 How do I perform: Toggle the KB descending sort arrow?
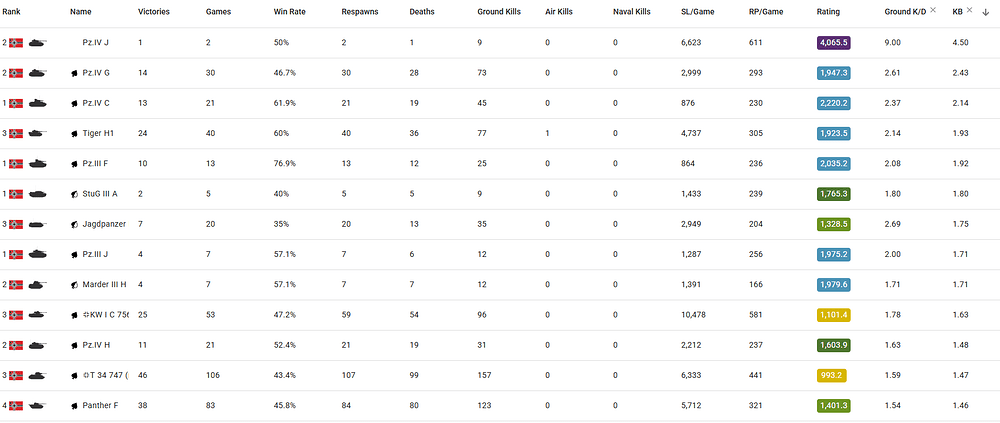[x=985, y=11]
